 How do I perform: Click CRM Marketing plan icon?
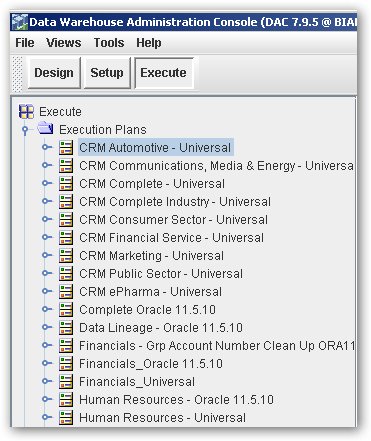click(x=66, y=255)
